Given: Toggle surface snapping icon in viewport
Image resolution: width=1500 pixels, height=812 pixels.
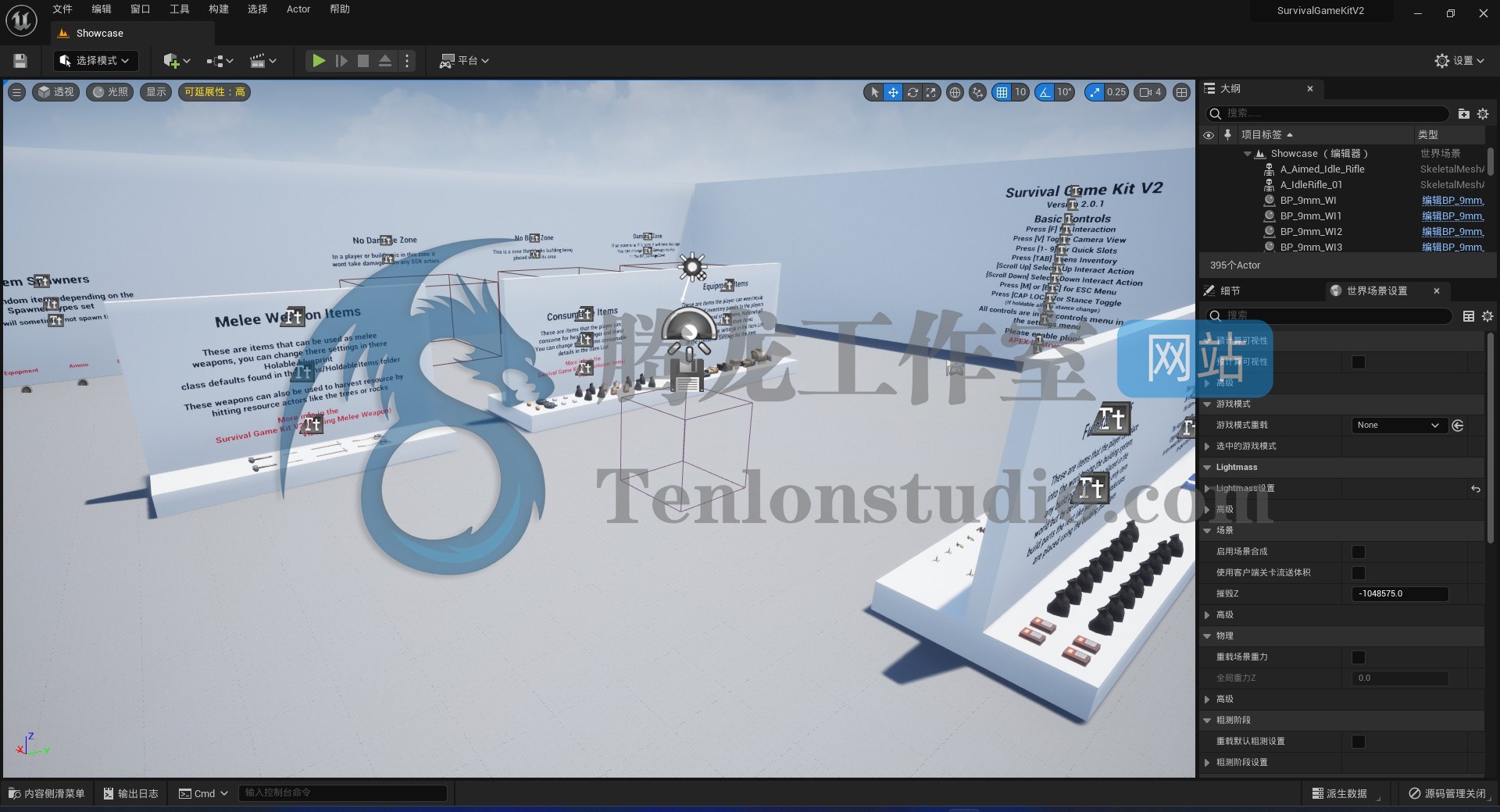Looking at the screenshot, I should point(978,92).
